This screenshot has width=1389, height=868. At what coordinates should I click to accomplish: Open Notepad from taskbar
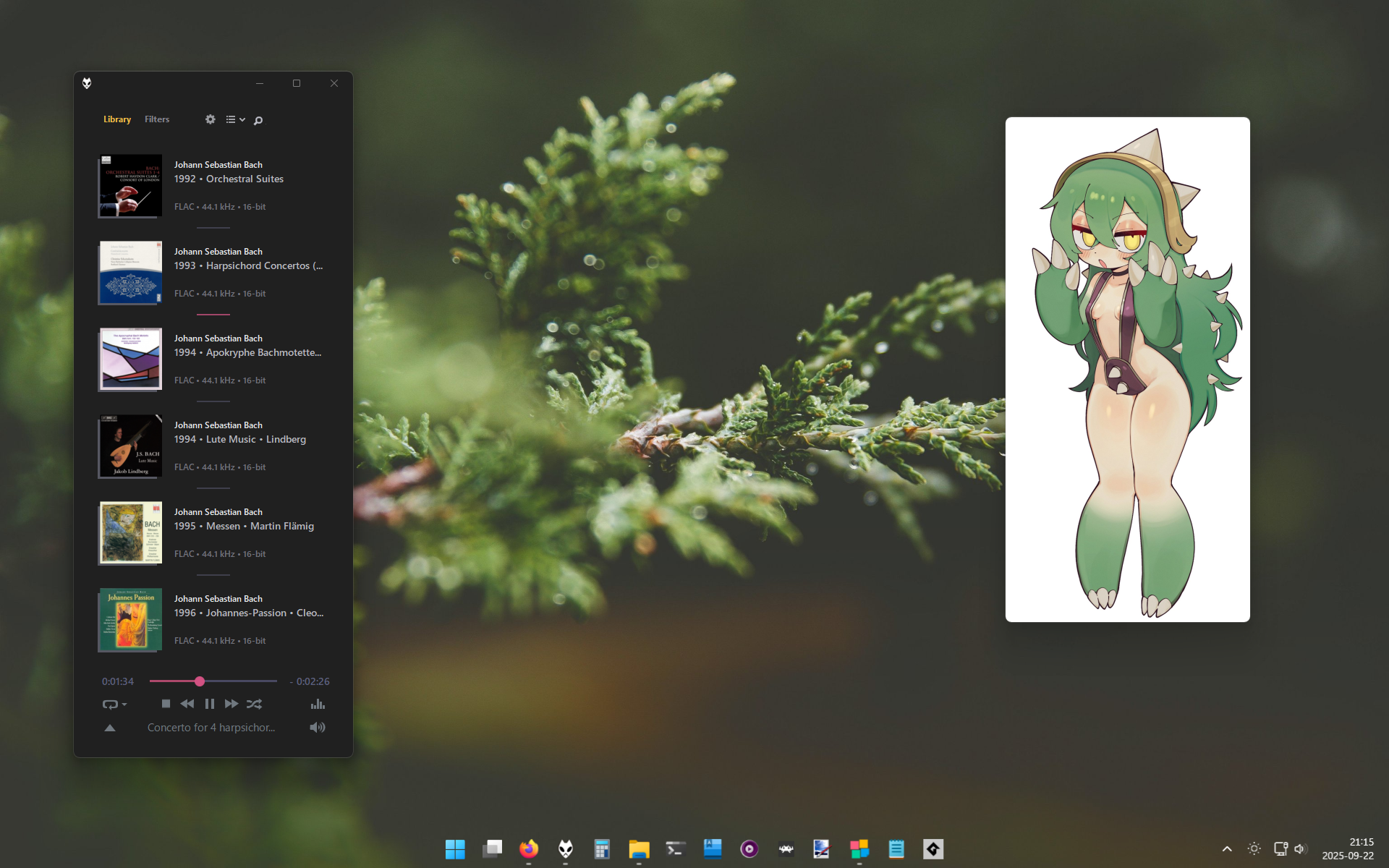[896, 848]
